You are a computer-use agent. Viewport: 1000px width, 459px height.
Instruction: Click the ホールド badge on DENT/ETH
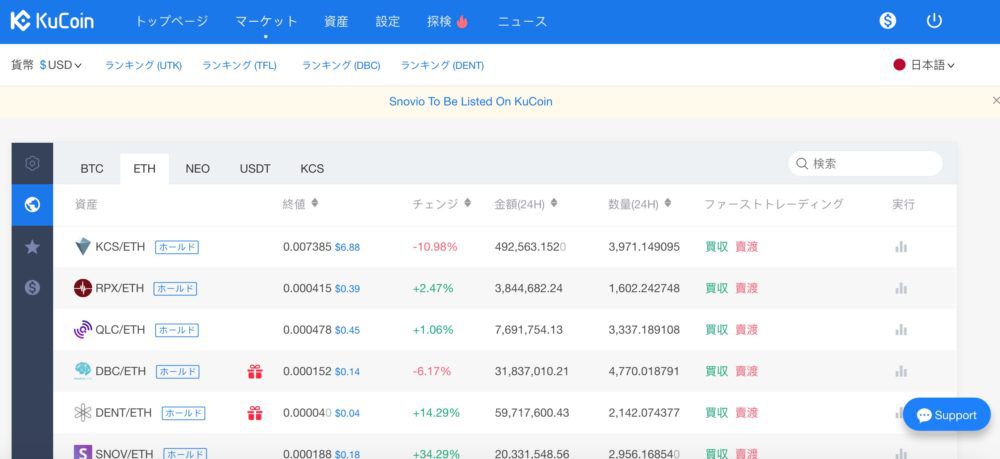(184, 413)
